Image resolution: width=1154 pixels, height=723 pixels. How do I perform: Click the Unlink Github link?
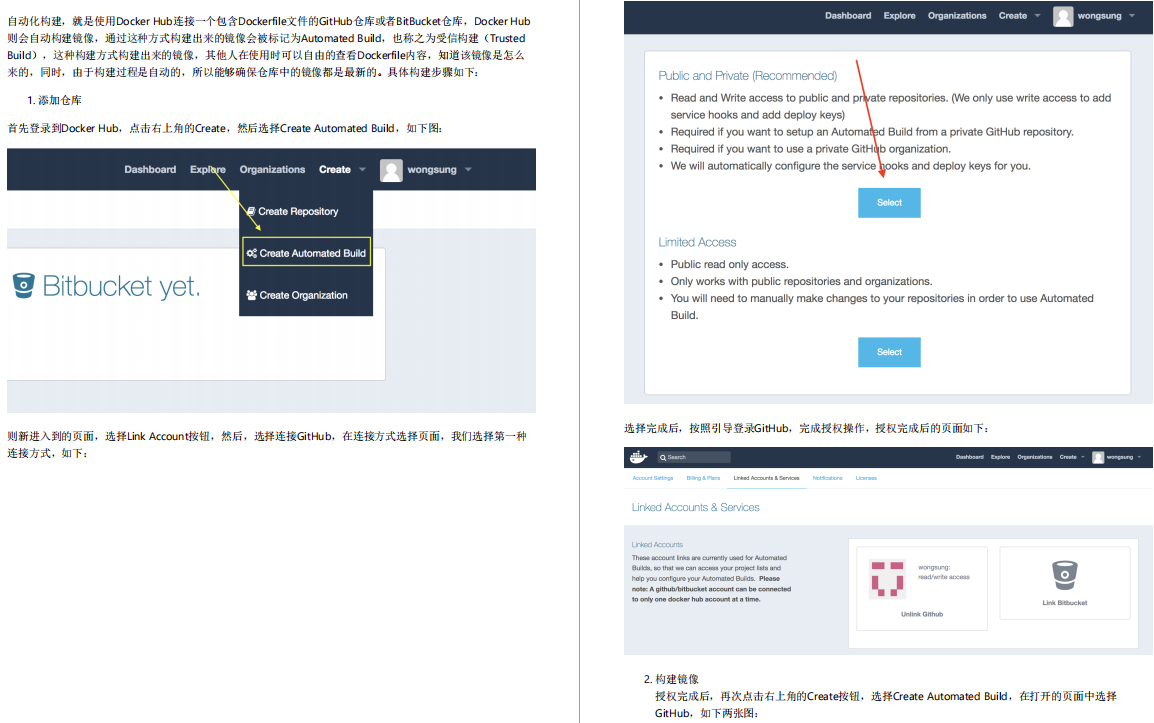921,614
